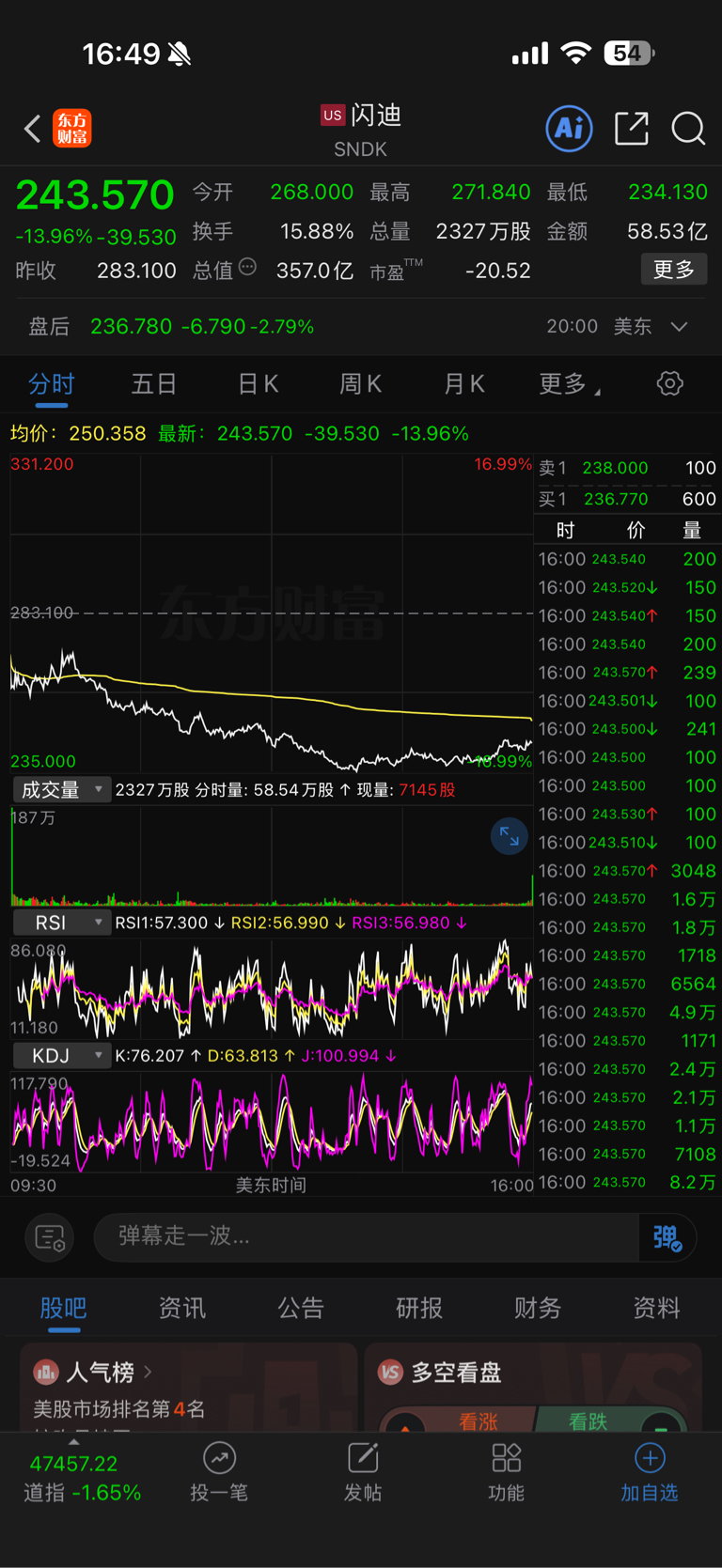Image resolution: width=722 pixels, height=1568 pixels.
Task: Tap the 弹幕走一波 input field
Action: [367, 1237]
